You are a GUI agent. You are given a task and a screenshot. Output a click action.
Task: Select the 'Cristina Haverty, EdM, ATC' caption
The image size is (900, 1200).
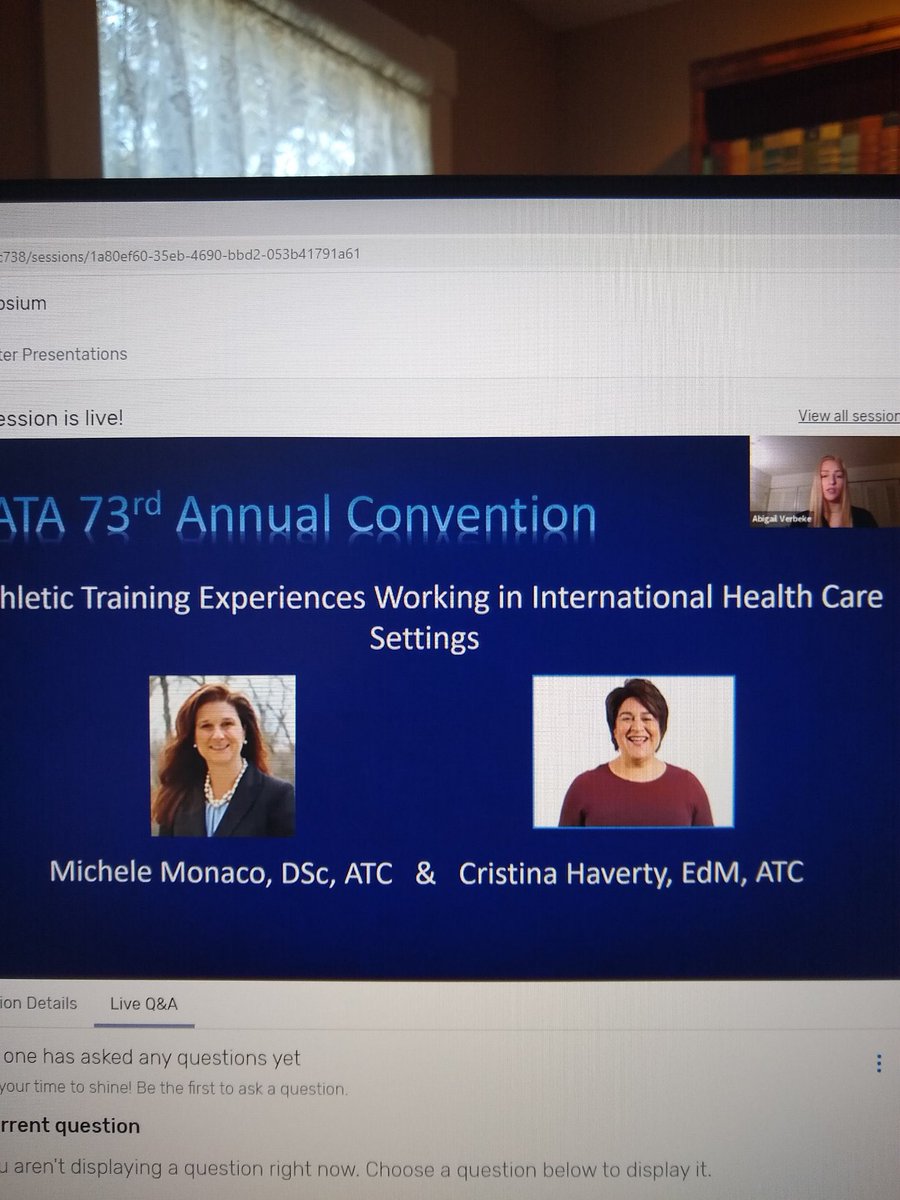click(631, 872)
